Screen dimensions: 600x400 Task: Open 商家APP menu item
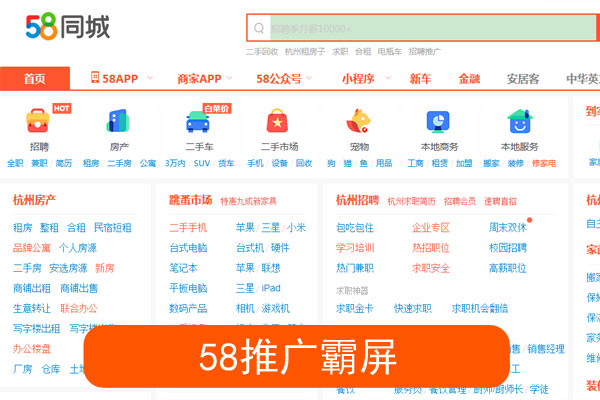tap(199, 79)
